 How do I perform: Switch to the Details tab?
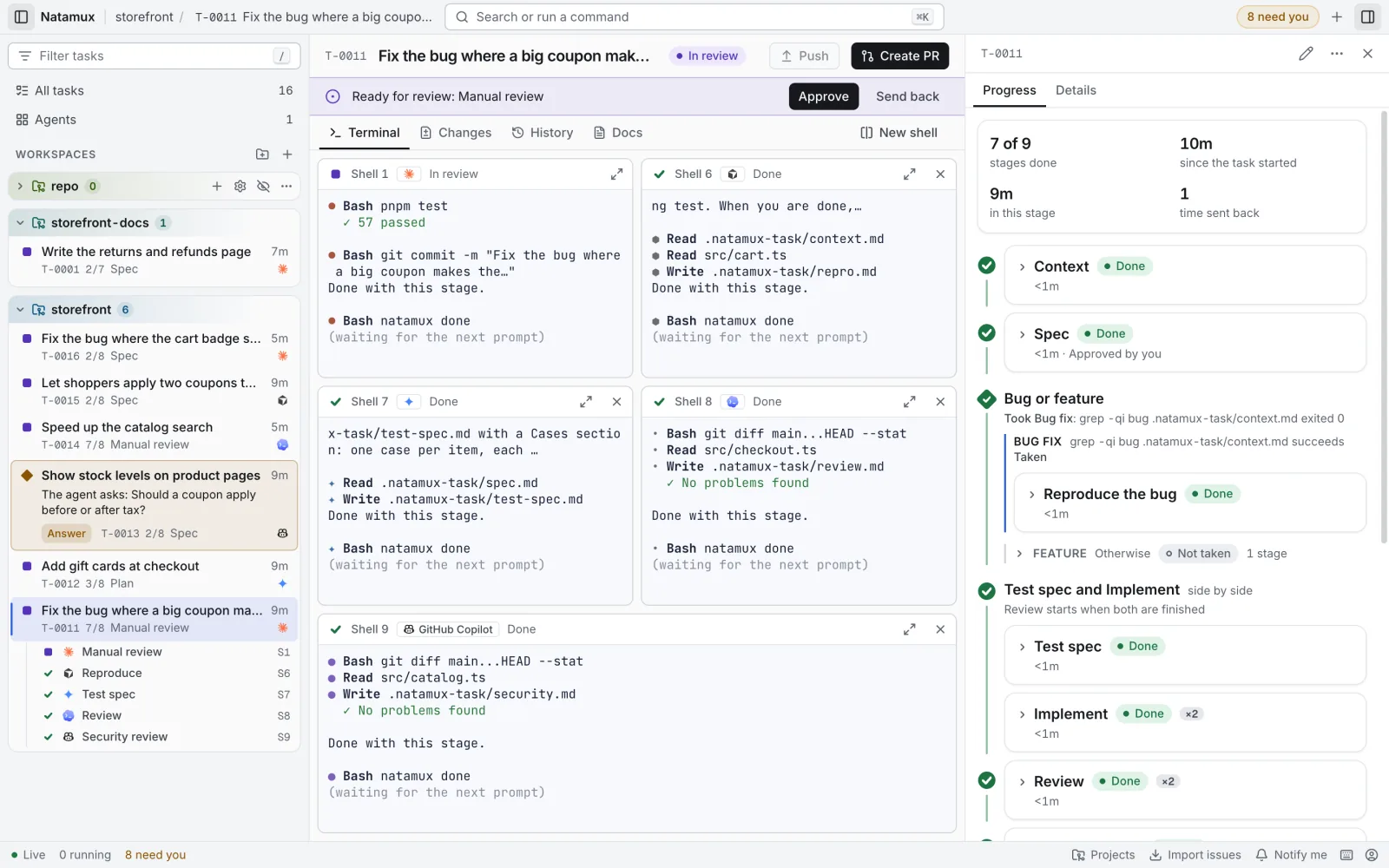(x=1076, y=90)
